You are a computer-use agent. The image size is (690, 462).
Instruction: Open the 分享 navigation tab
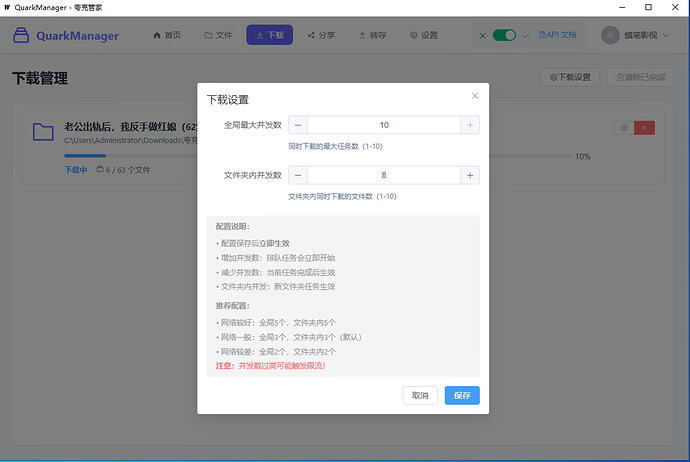tap(321, 35)
